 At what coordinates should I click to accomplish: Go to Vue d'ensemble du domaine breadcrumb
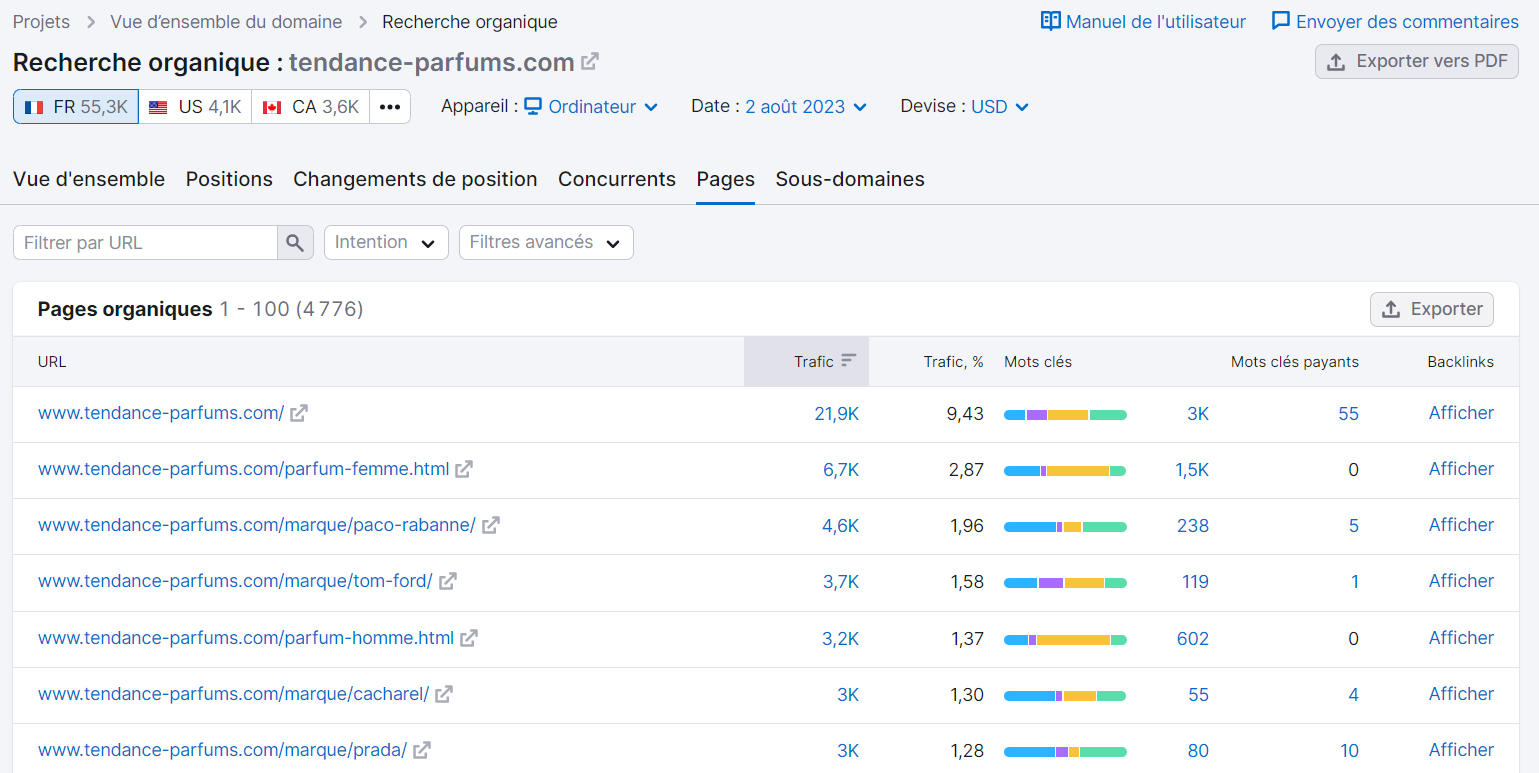[x=226, y=21]
